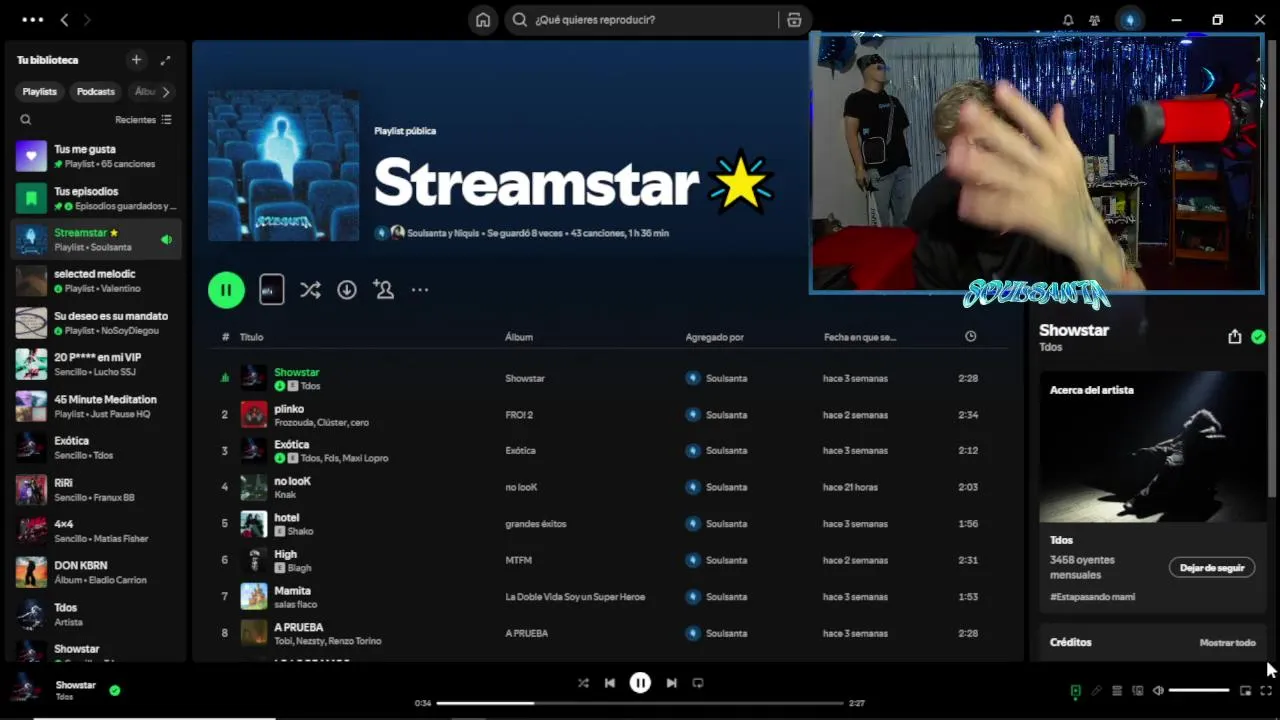Go forward with the right arrow

(87, 20)
